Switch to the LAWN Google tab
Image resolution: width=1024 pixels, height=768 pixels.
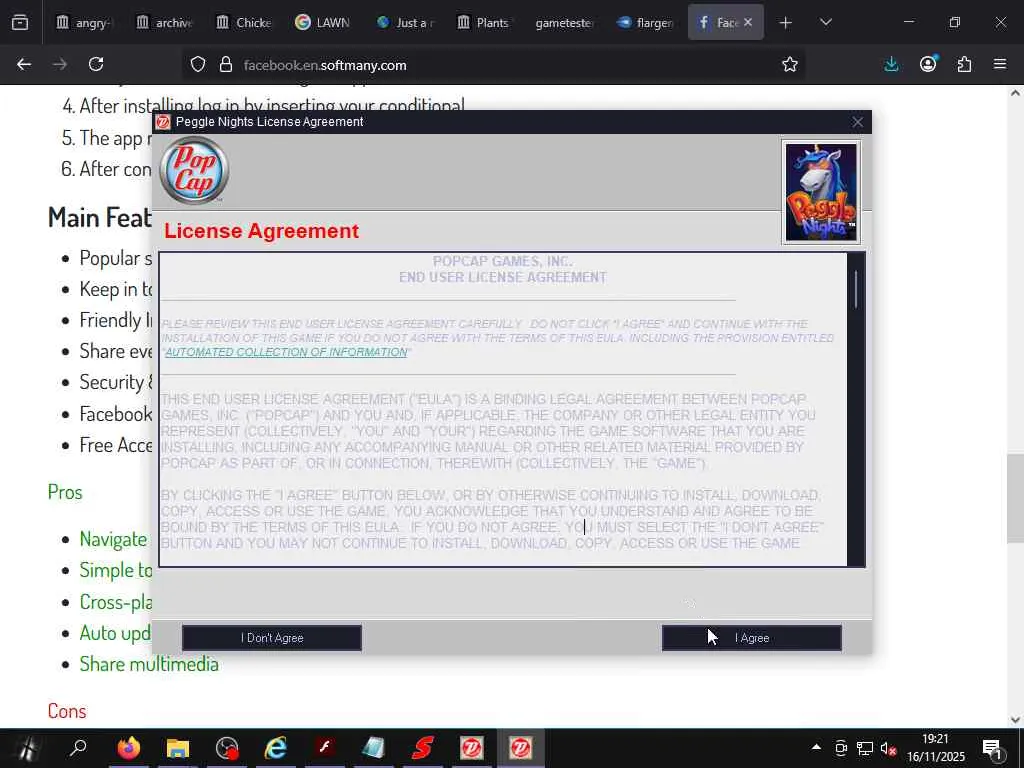325,22
